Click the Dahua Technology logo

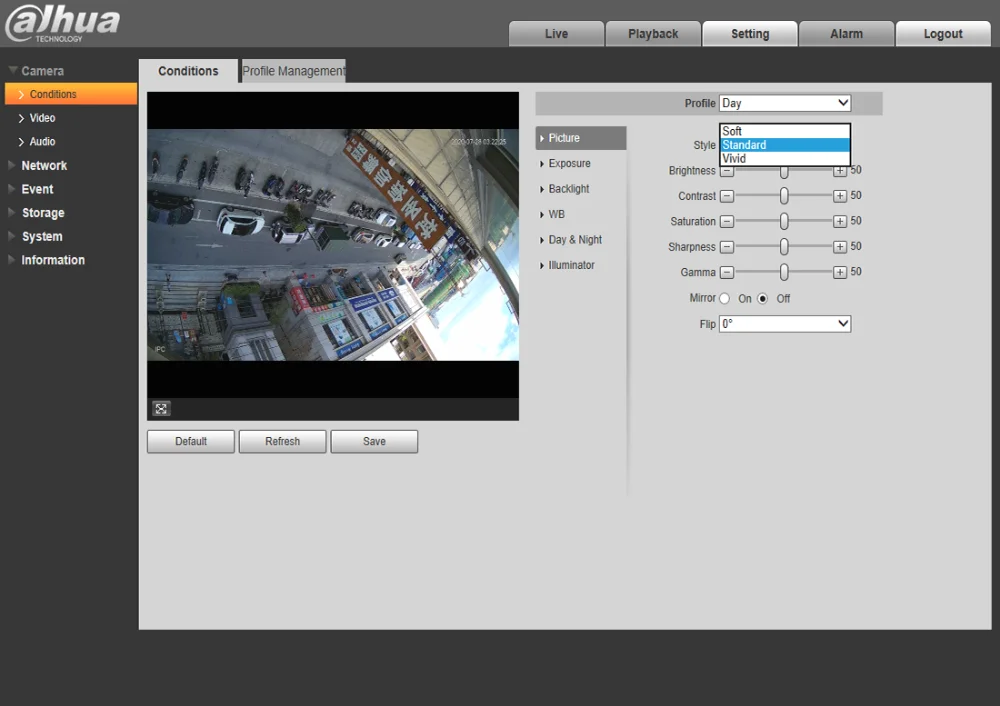(62, 24)
